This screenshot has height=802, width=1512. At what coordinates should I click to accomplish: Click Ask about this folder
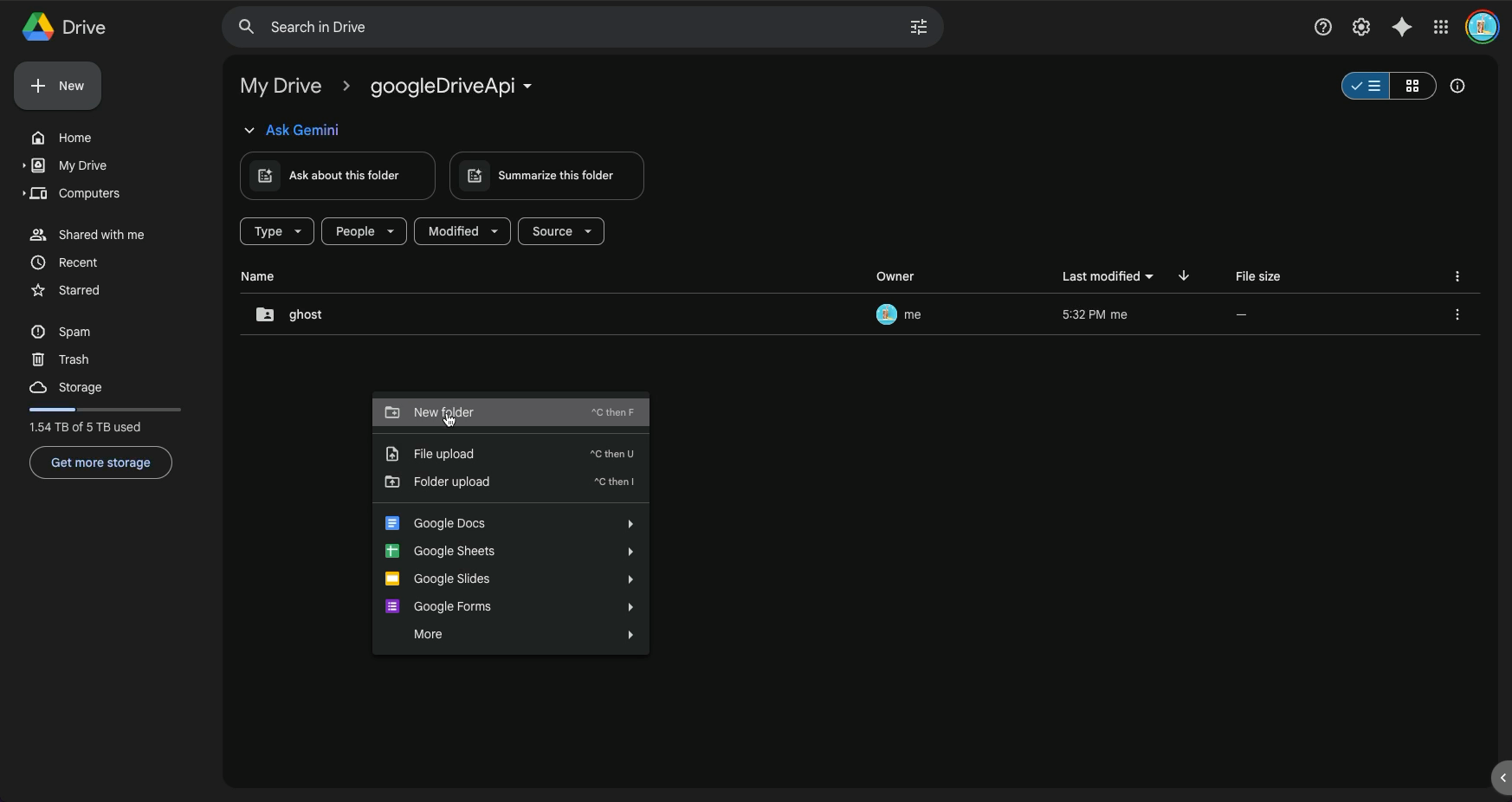click(338, 176)
